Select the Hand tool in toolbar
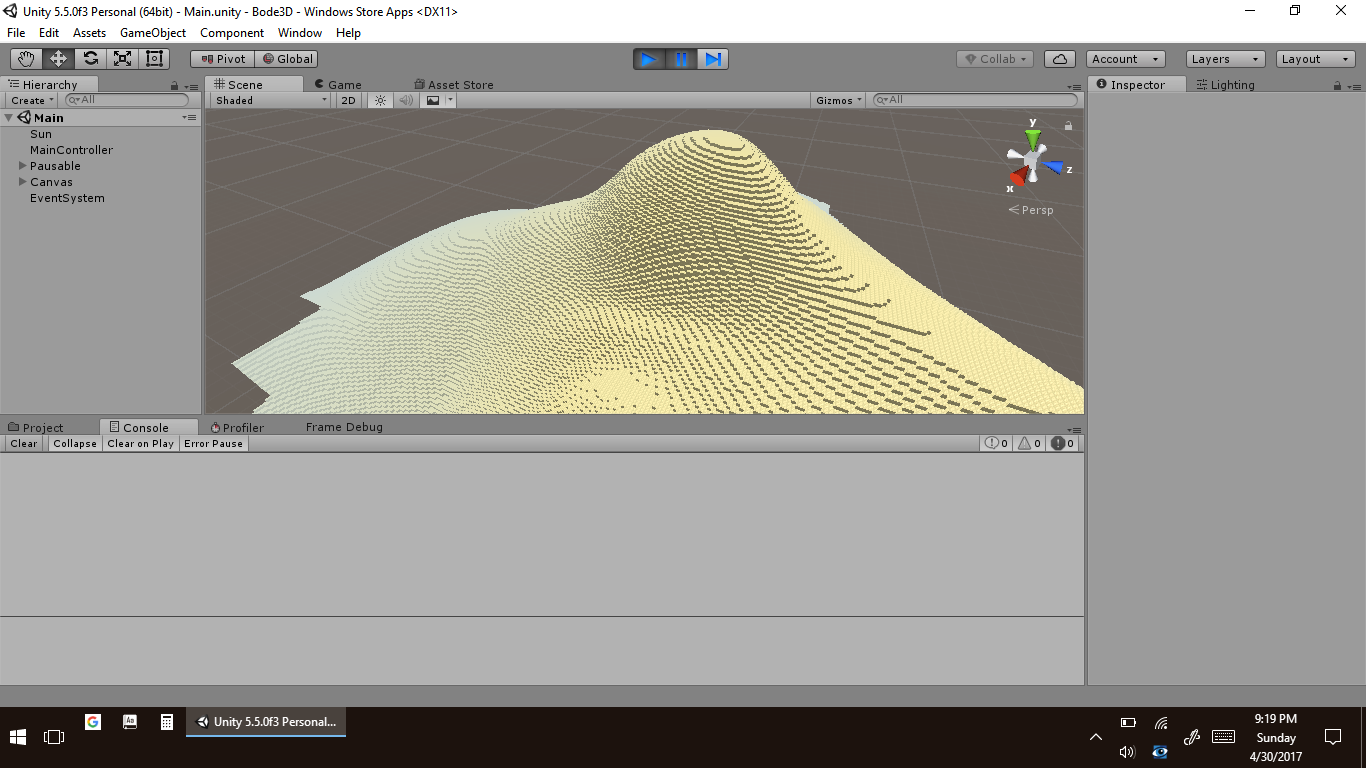Image resolution: width=1366 pixels, height=768 pixels. [x=26, y=59]
